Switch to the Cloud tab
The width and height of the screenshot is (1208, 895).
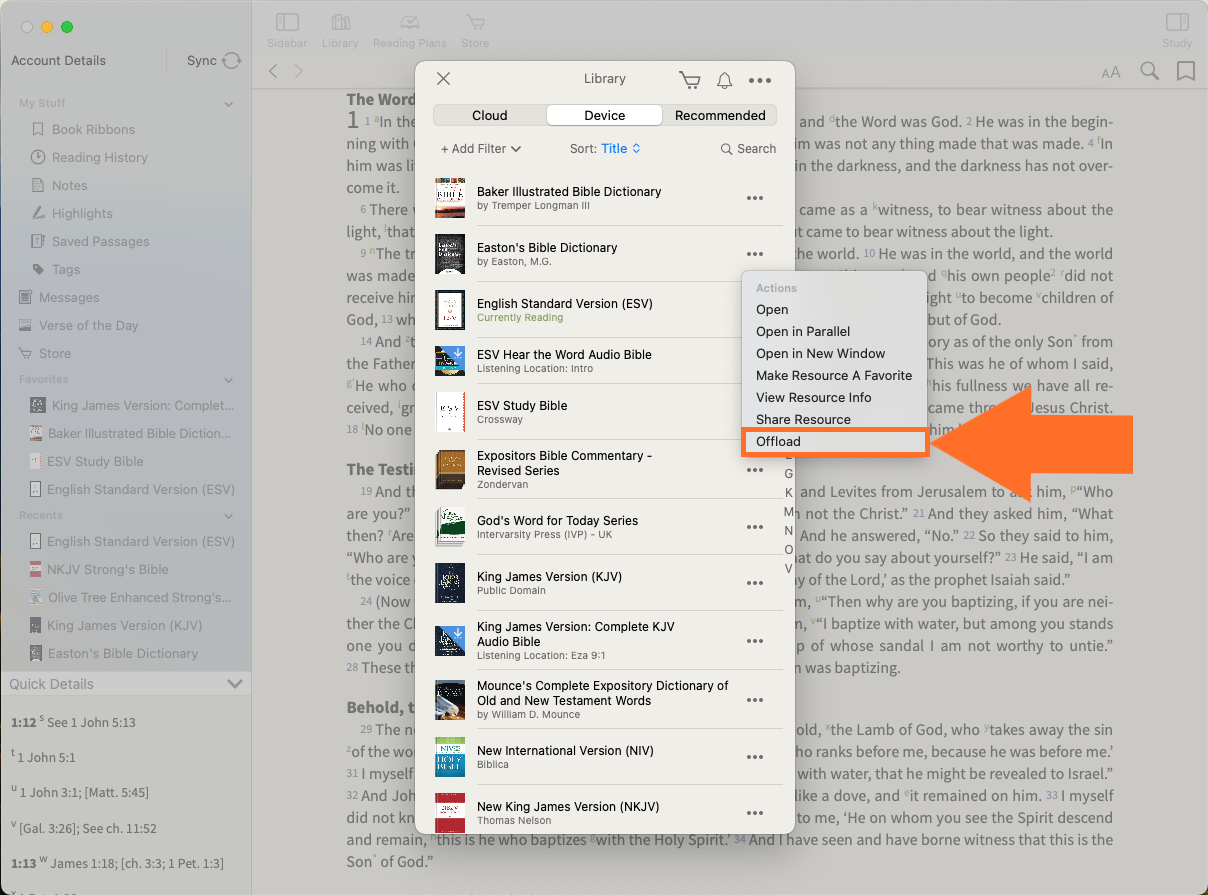click(x=490, y=115)
